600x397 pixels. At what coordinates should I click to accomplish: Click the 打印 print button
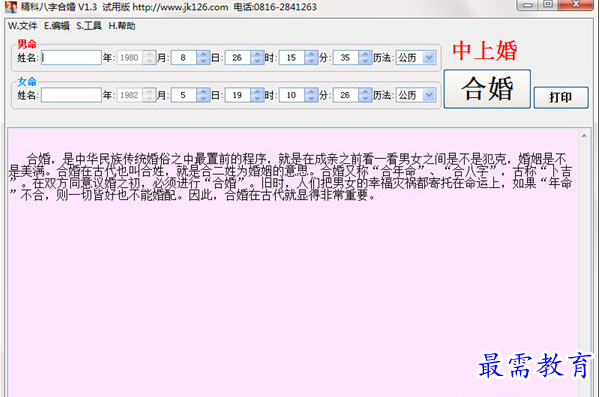click(x=561, y=97)
